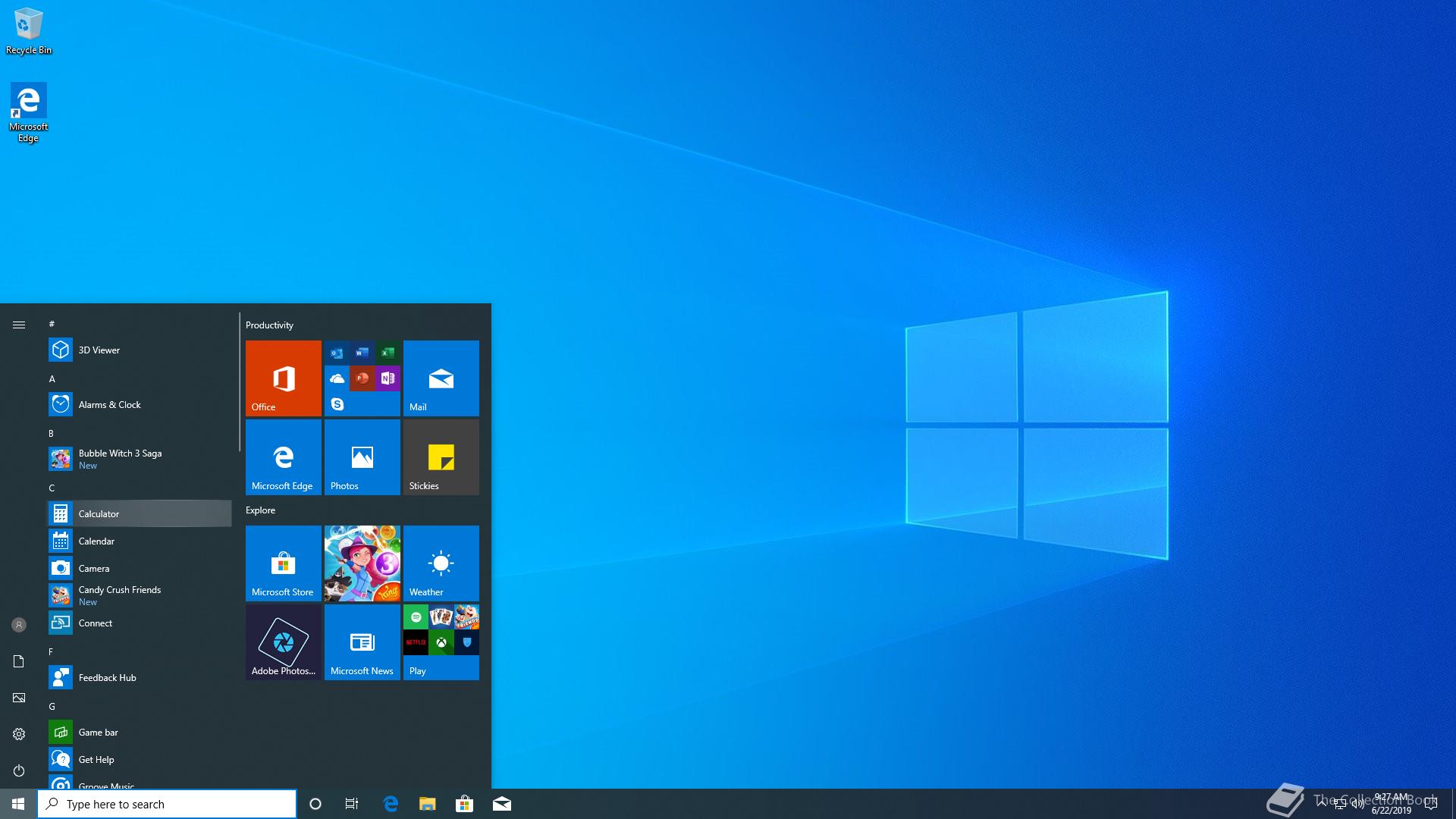The width and height of the screenshot is (1456, 819).
Task: Click the letter F section header
Action: pos(51,651)
